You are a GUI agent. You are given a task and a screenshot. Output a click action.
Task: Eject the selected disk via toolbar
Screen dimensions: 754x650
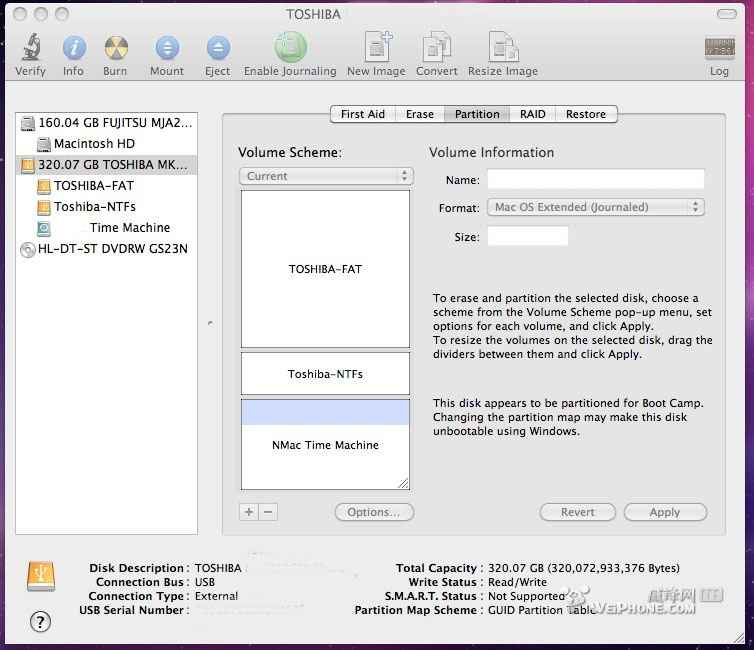click(217, 48)
